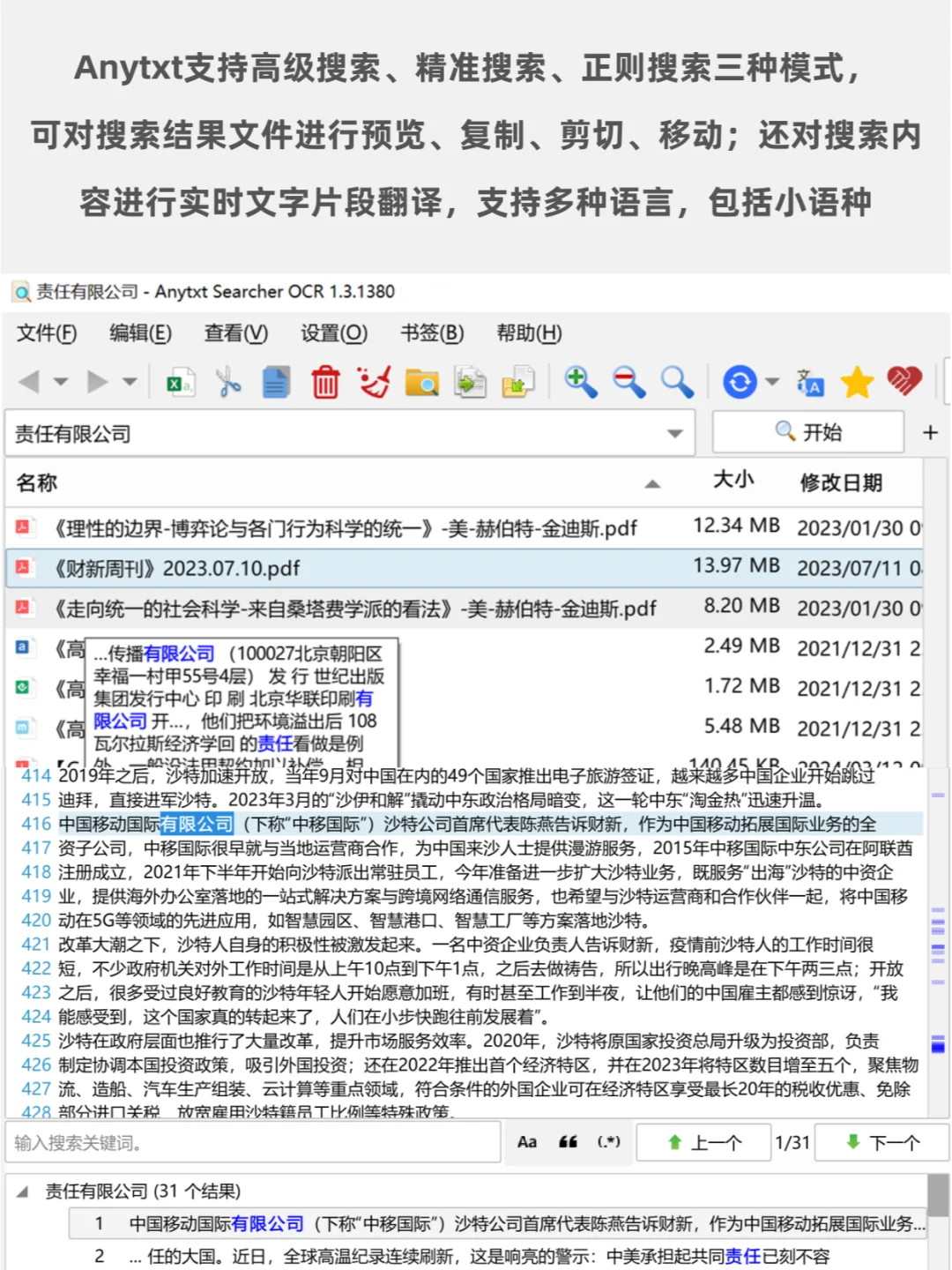Refresh index with the blue sync icon
The image size is (952, 1270).
(x=739, y=383)
